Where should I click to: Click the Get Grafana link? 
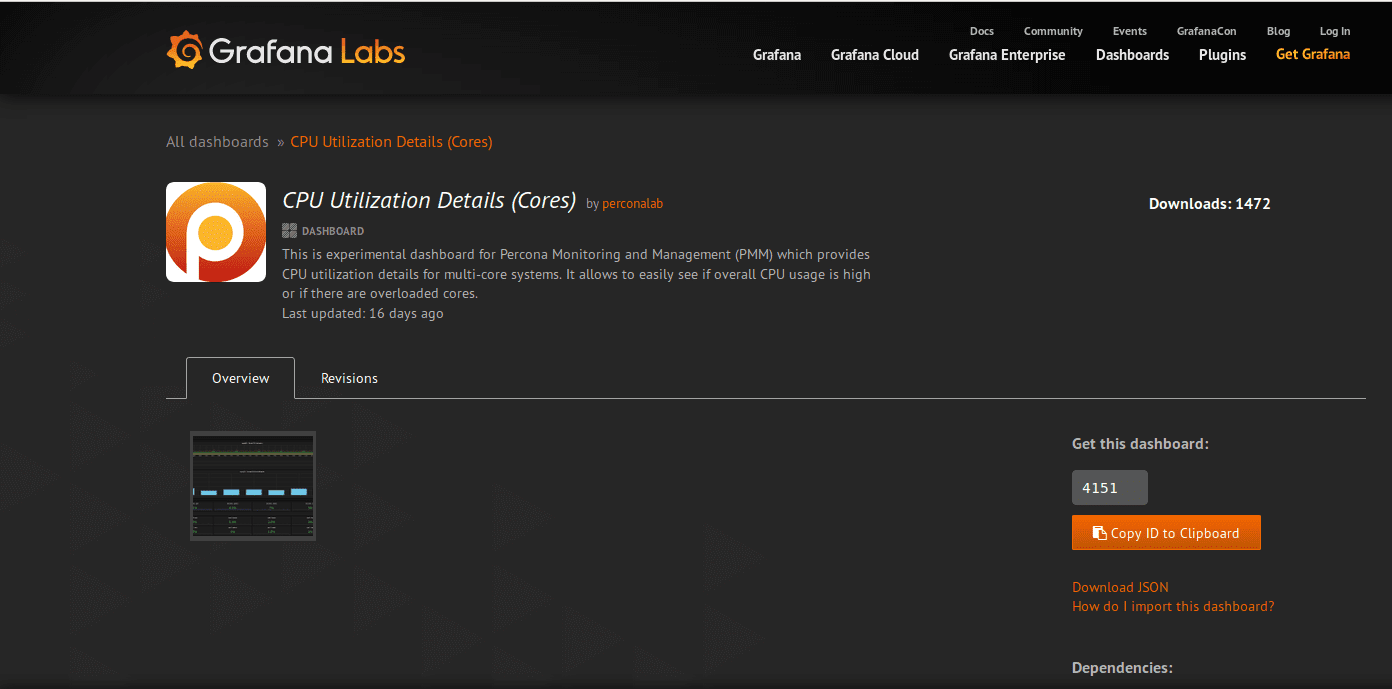point(1313,54)
